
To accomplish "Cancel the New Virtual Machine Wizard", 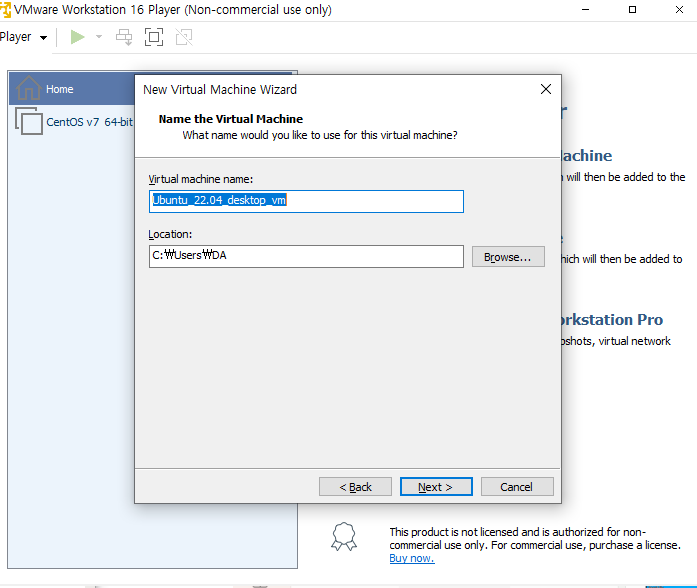I will click(517, 487).
